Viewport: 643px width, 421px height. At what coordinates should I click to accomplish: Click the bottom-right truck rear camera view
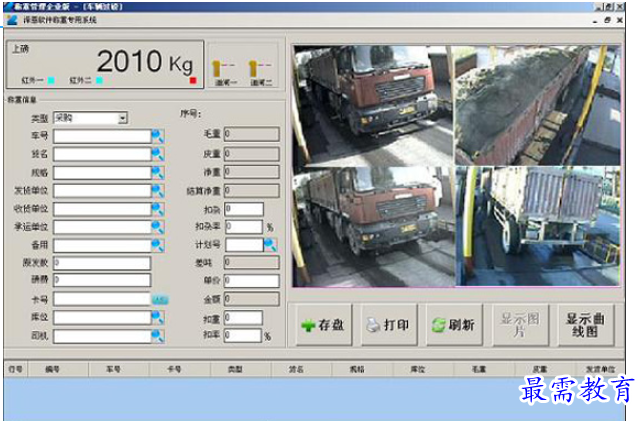pos(538,226)
